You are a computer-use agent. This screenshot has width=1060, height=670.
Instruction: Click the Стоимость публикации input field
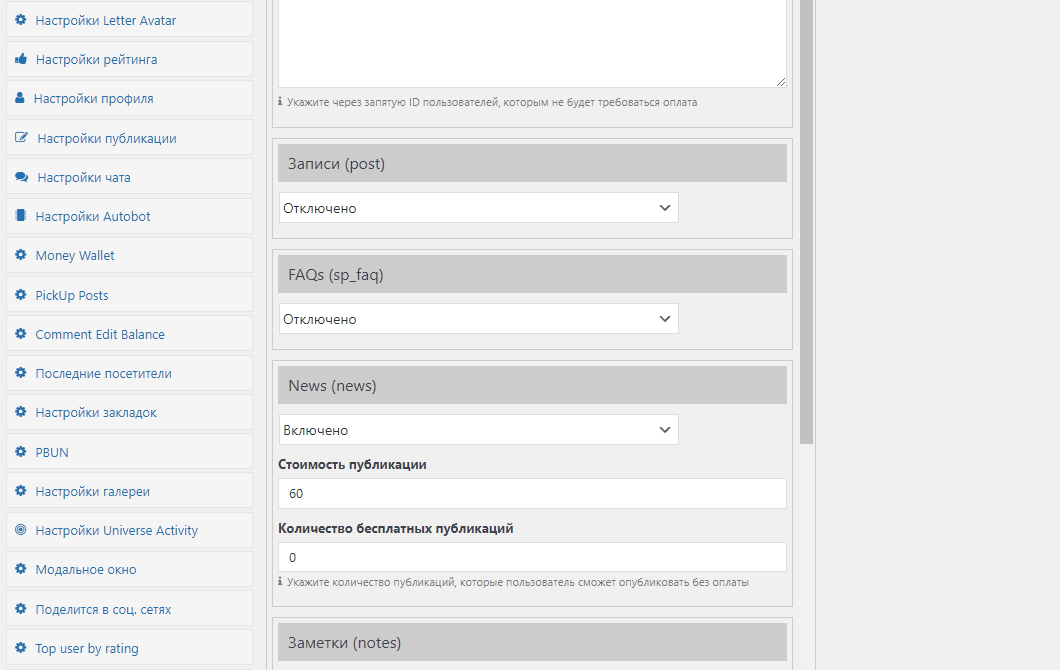pyautogui.click(x=532, y=493)
